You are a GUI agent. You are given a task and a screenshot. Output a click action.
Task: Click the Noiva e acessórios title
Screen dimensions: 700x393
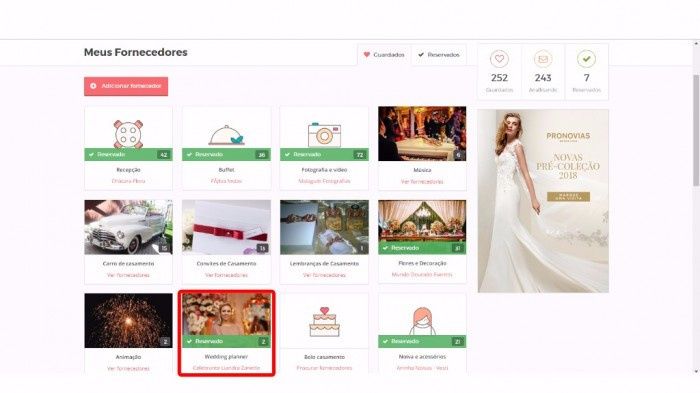tap(422, 356)
